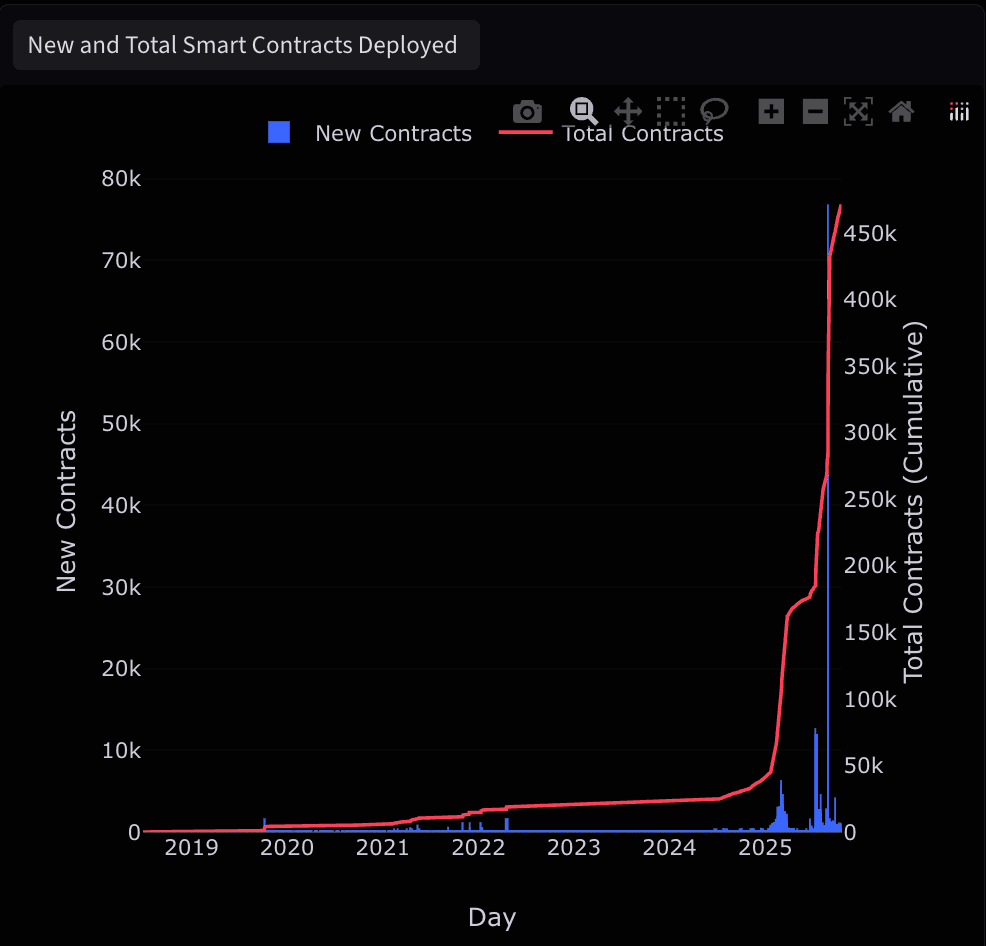Click the chart title New and Total Smart Contracts Deployed
The height and width of the screenshot is (946, 986).
coord(243,45)
